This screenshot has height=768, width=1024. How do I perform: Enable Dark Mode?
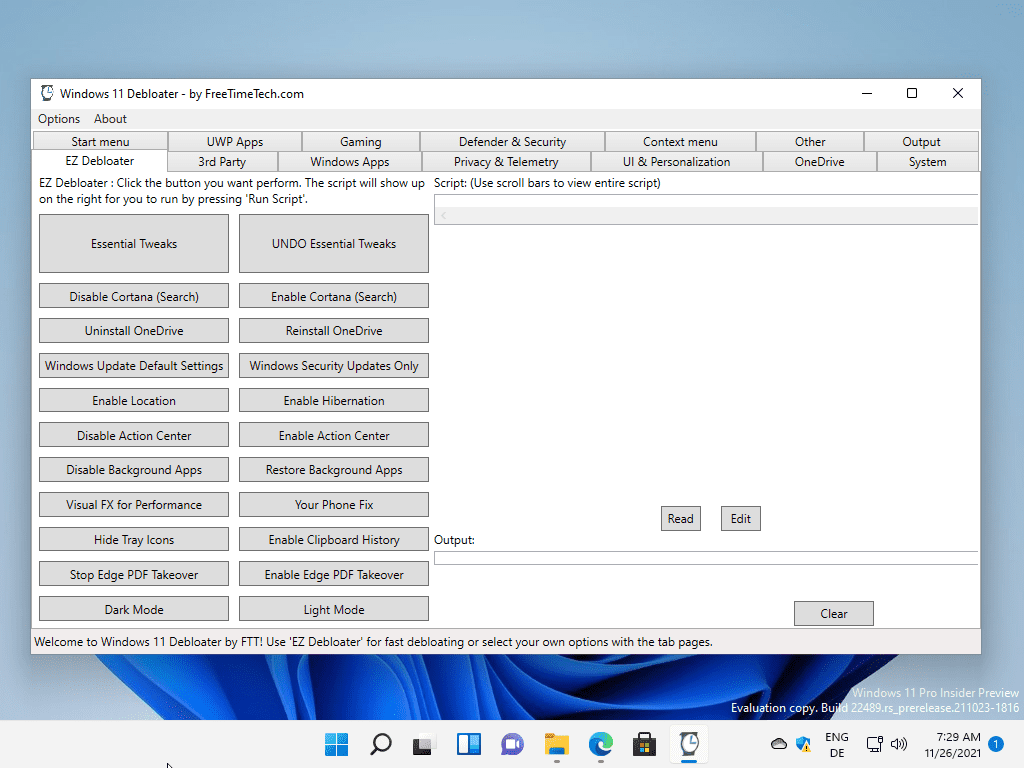133,608
